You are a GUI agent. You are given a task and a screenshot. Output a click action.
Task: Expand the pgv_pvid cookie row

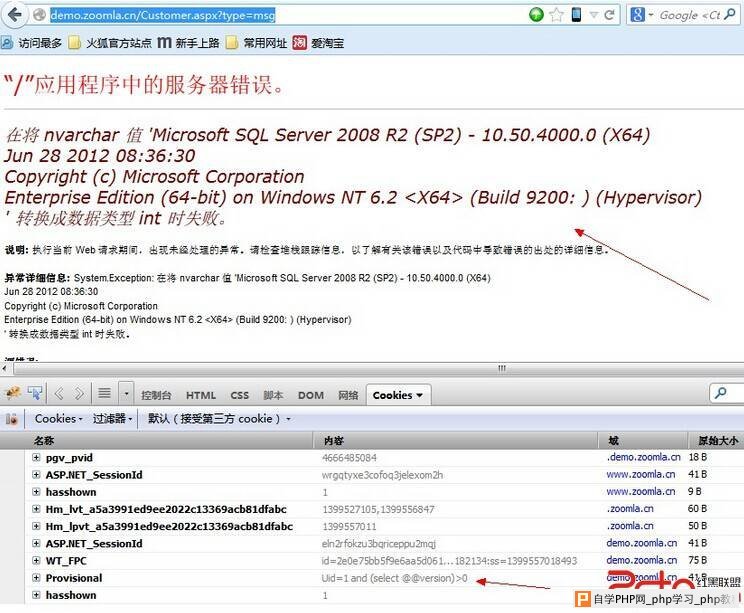click(36, 457)
